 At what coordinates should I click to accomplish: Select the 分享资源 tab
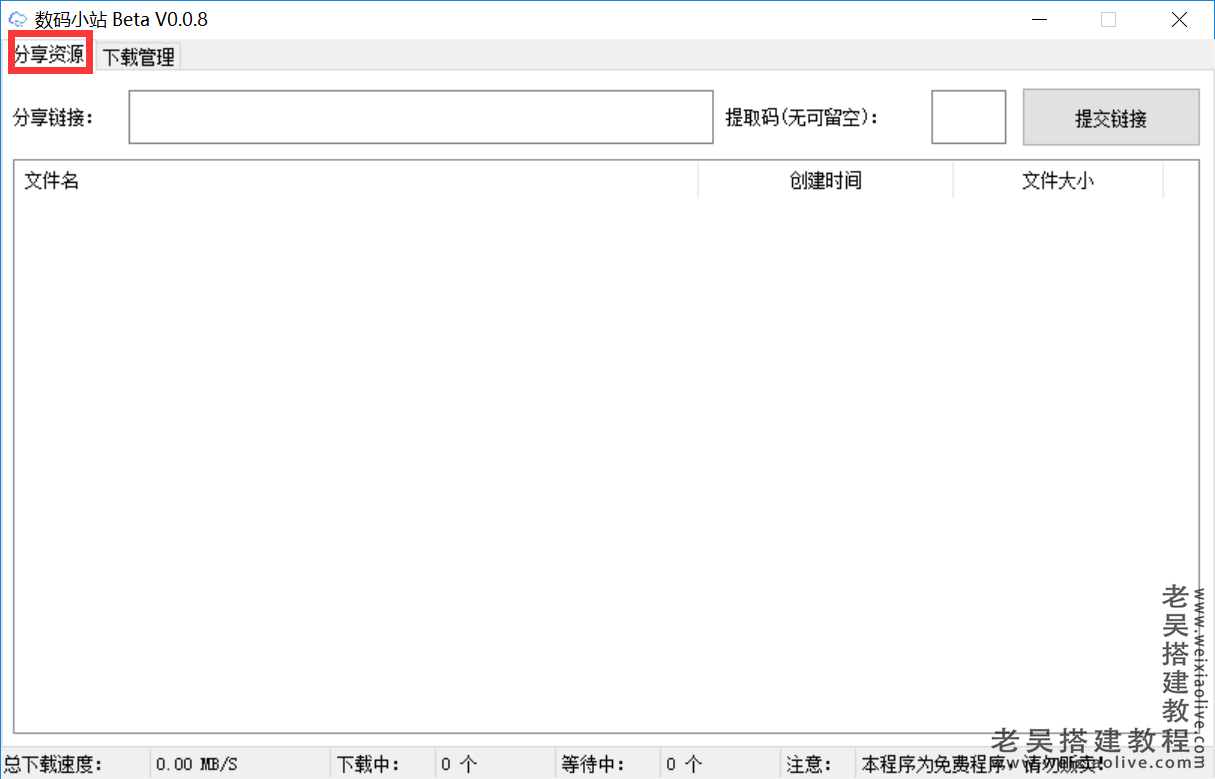point(49,57)
